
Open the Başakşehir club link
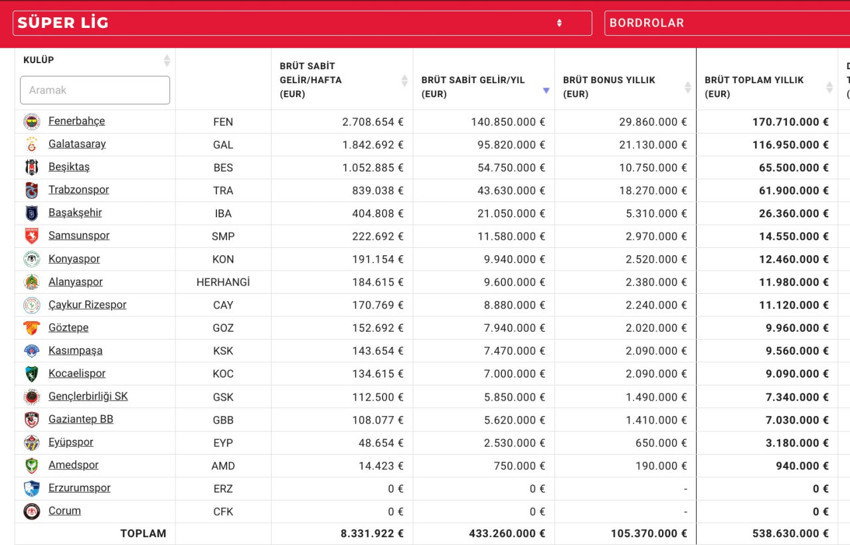(x=75, y=213)
